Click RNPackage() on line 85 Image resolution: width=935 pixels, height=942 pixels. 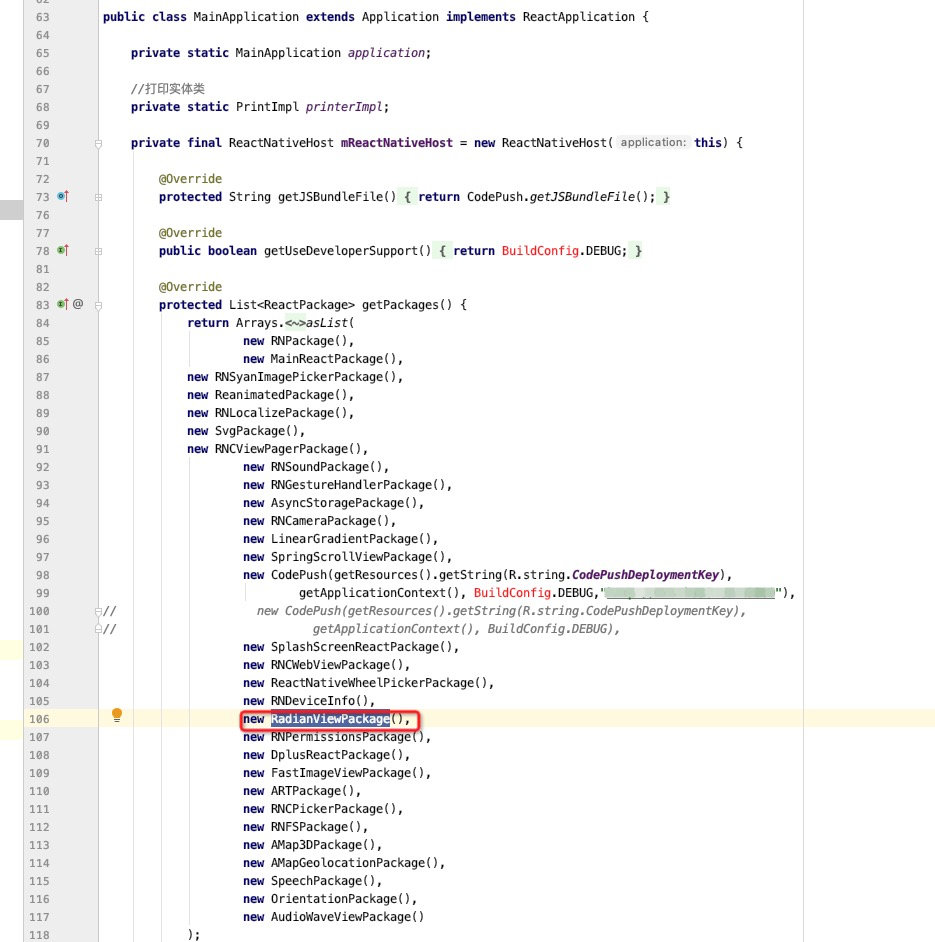point(309,341)
